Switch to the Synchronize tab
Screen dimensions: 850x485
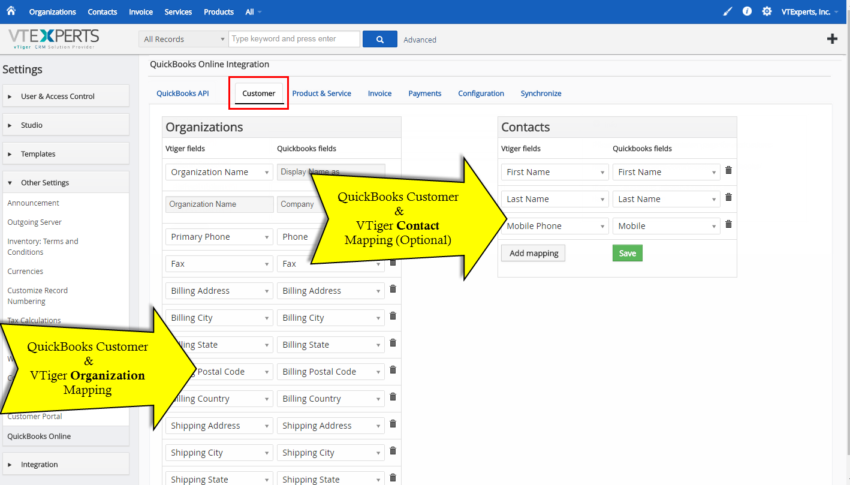541,93
